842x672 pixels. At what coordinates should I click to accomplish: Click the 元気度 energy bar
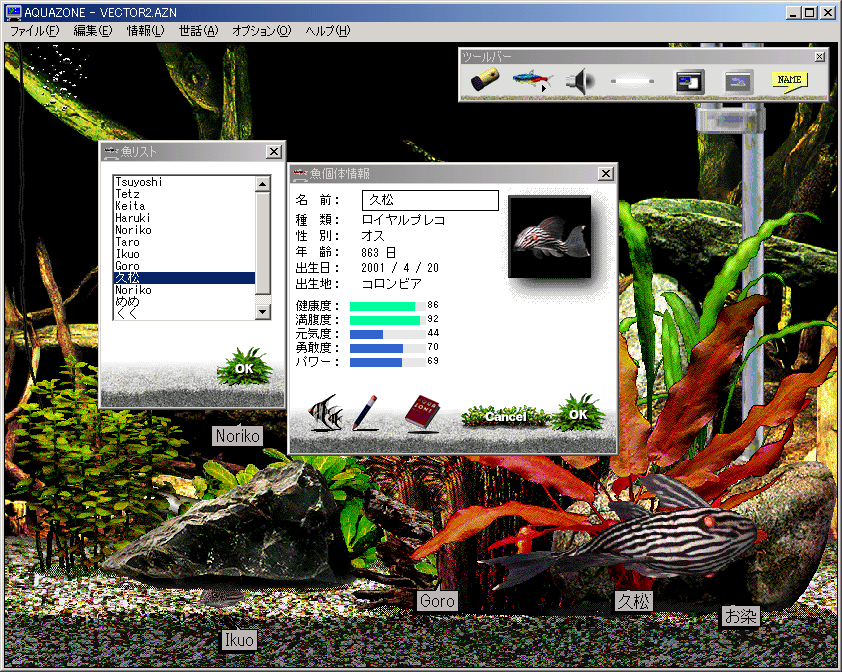pyautogui.click(x=388, y=334)
